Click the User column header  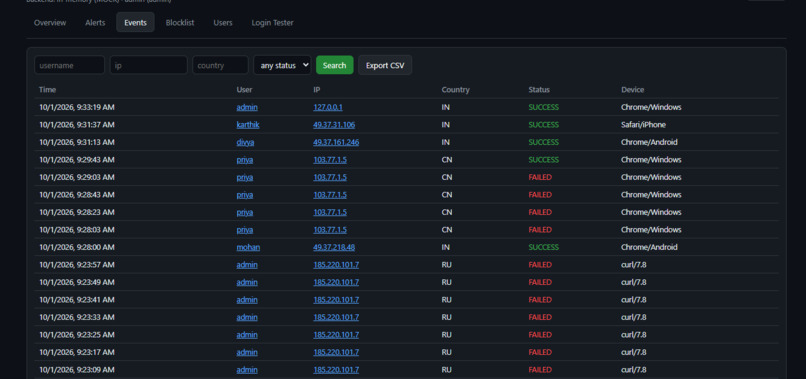244,90
